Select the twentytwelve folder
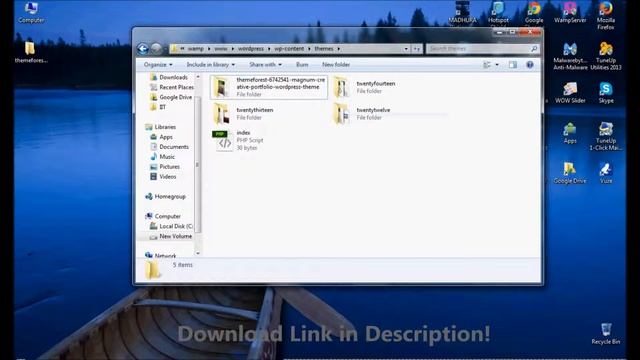The image size is (640, 360). (362, 113)
